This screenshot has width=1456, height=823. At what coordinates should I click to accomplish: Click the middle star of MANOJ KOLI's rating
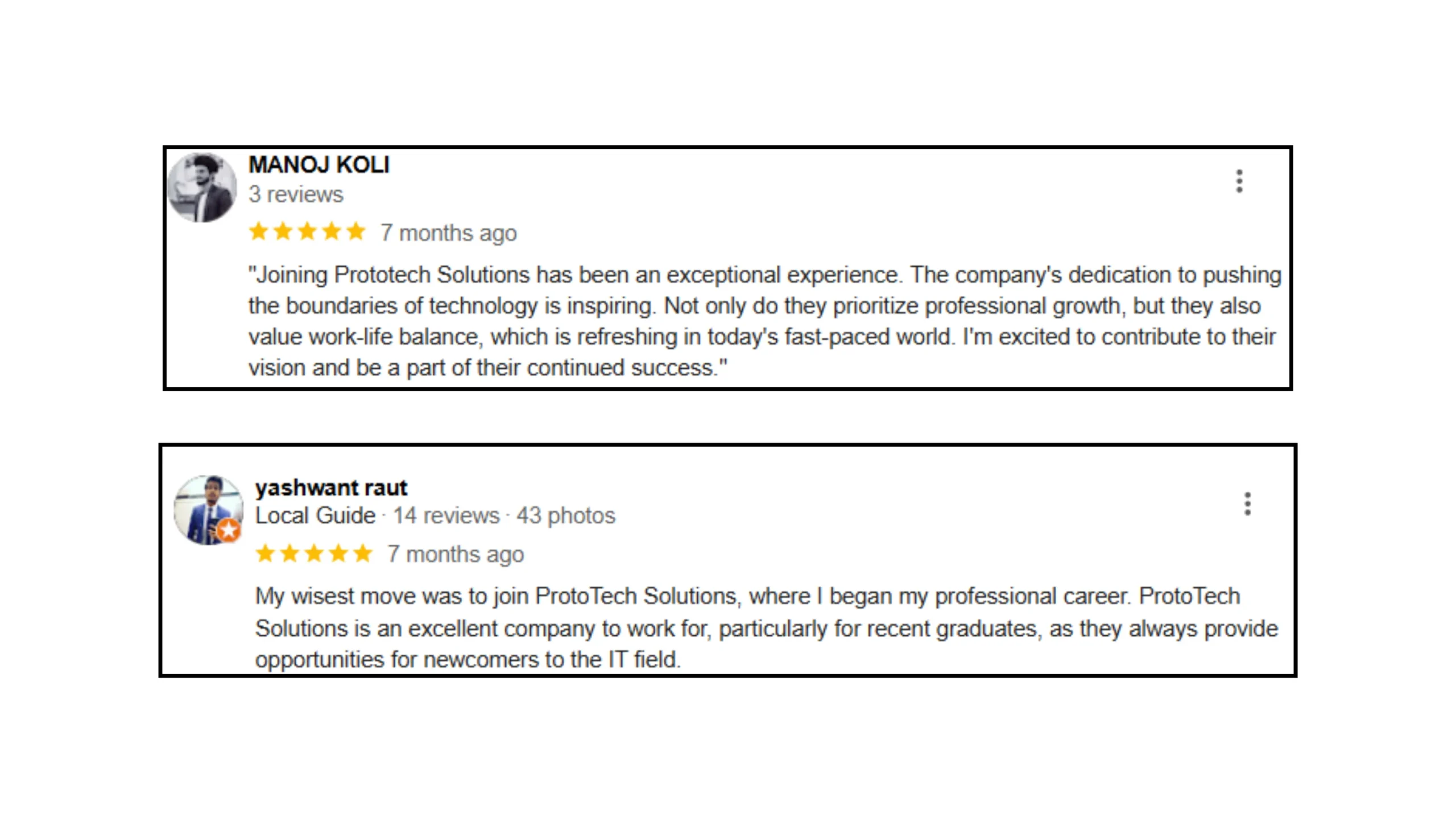click(307, 231)
